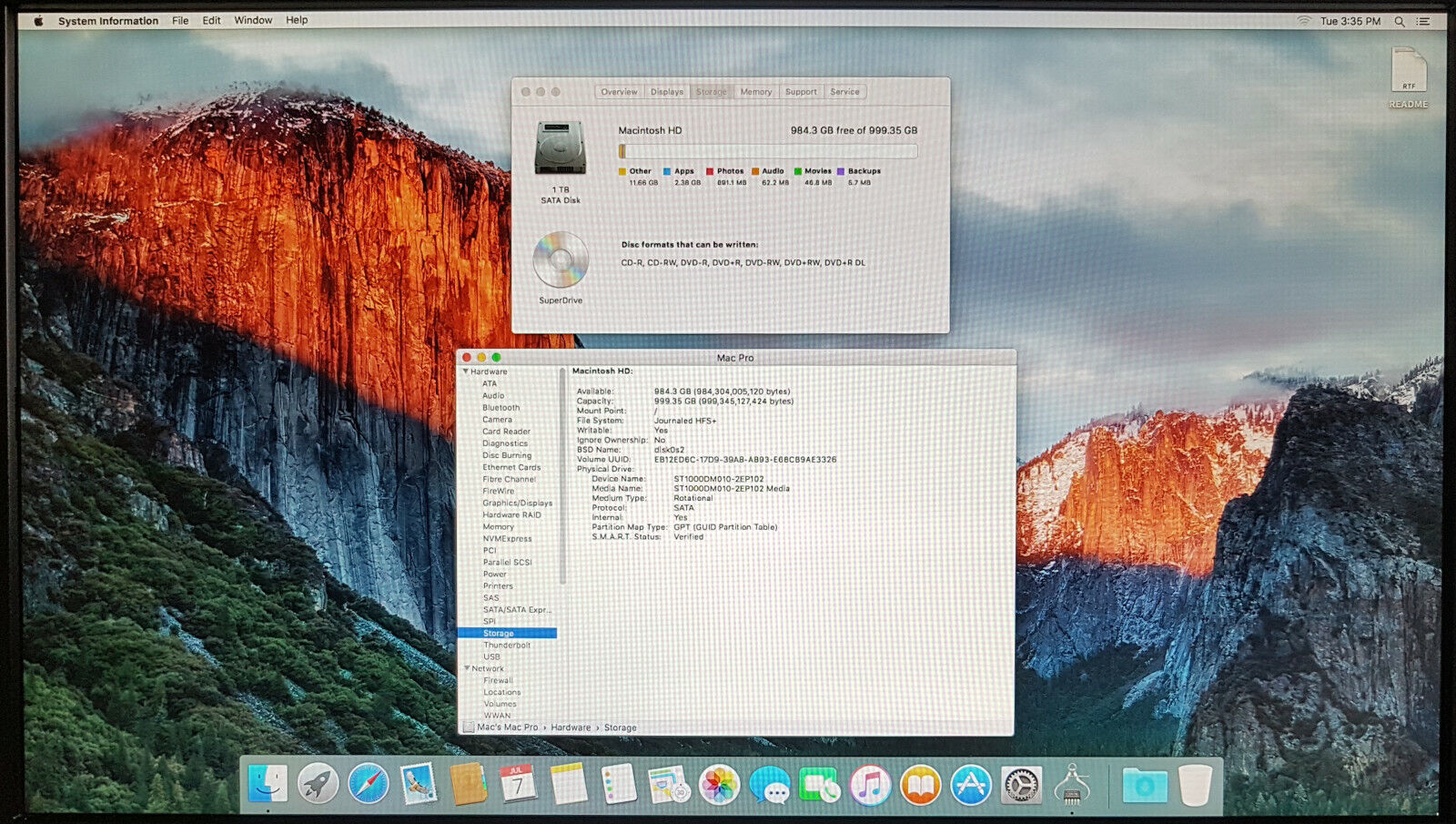
Task: Select Thunderbolt in sidebar
Action: pos(507,645)
